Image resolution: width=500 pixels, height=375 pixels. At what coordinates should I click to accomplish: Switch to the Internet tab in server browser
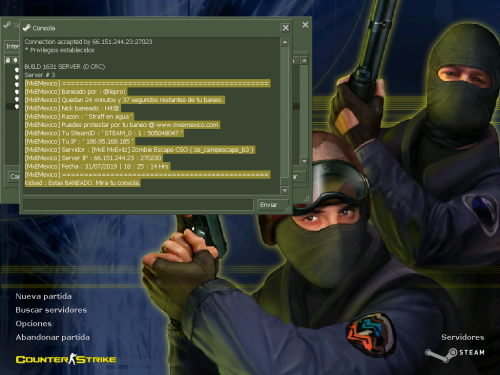pos(12,46)
